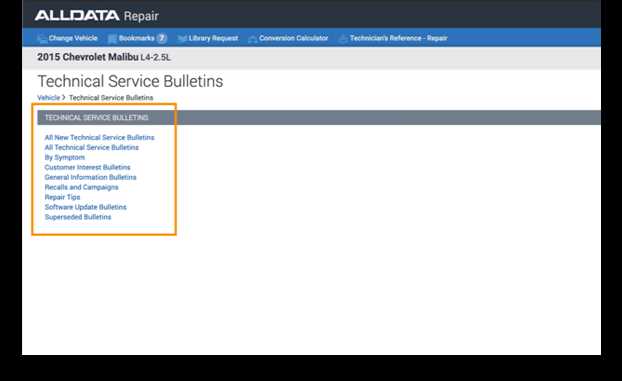This screenshot has width=622, height=381.
Task: Click the L4-2.5L engine label
Action: (x=156, y=58)
